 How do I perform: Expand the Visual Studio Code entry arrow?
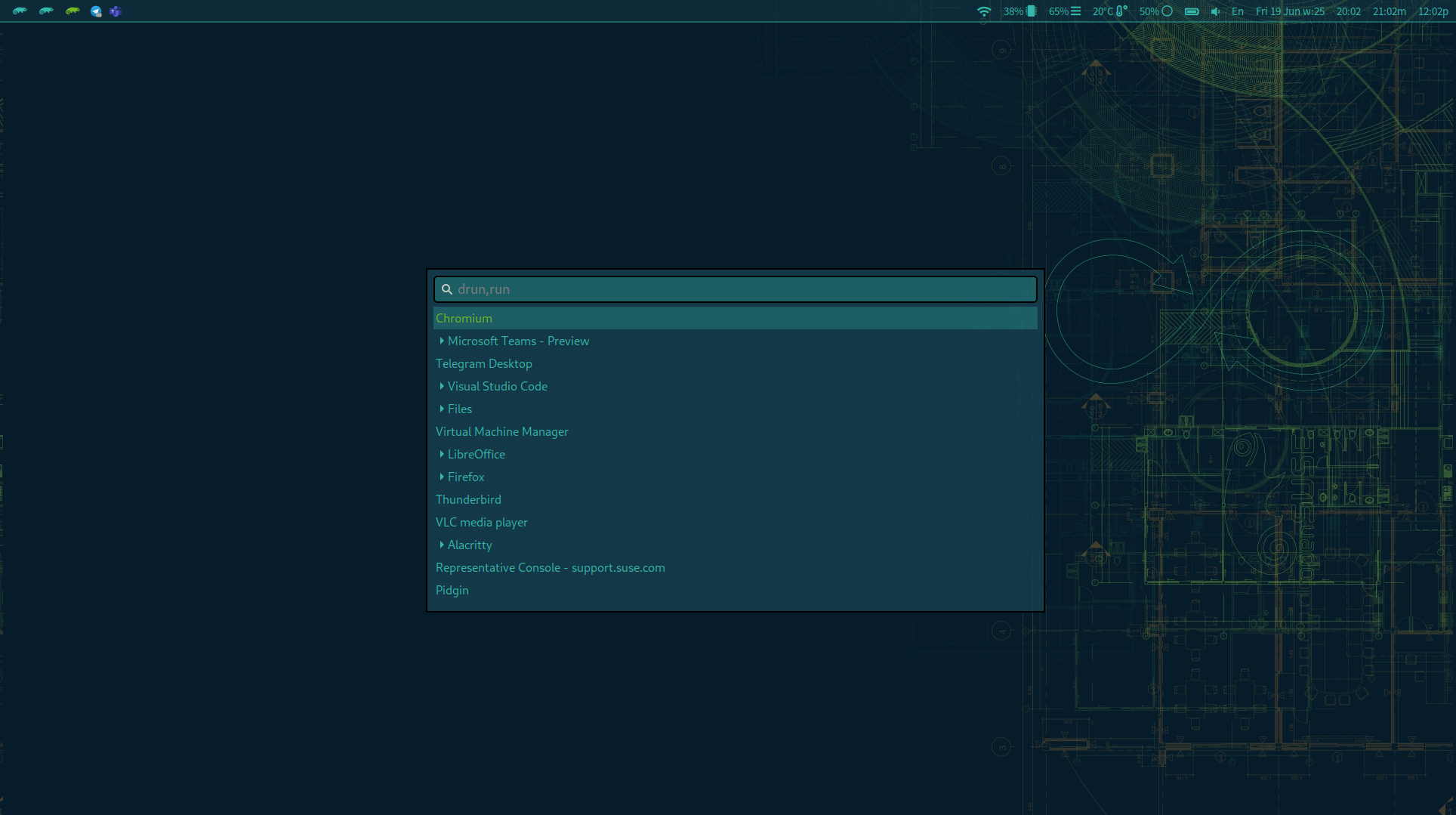click(x=442, y=387)
